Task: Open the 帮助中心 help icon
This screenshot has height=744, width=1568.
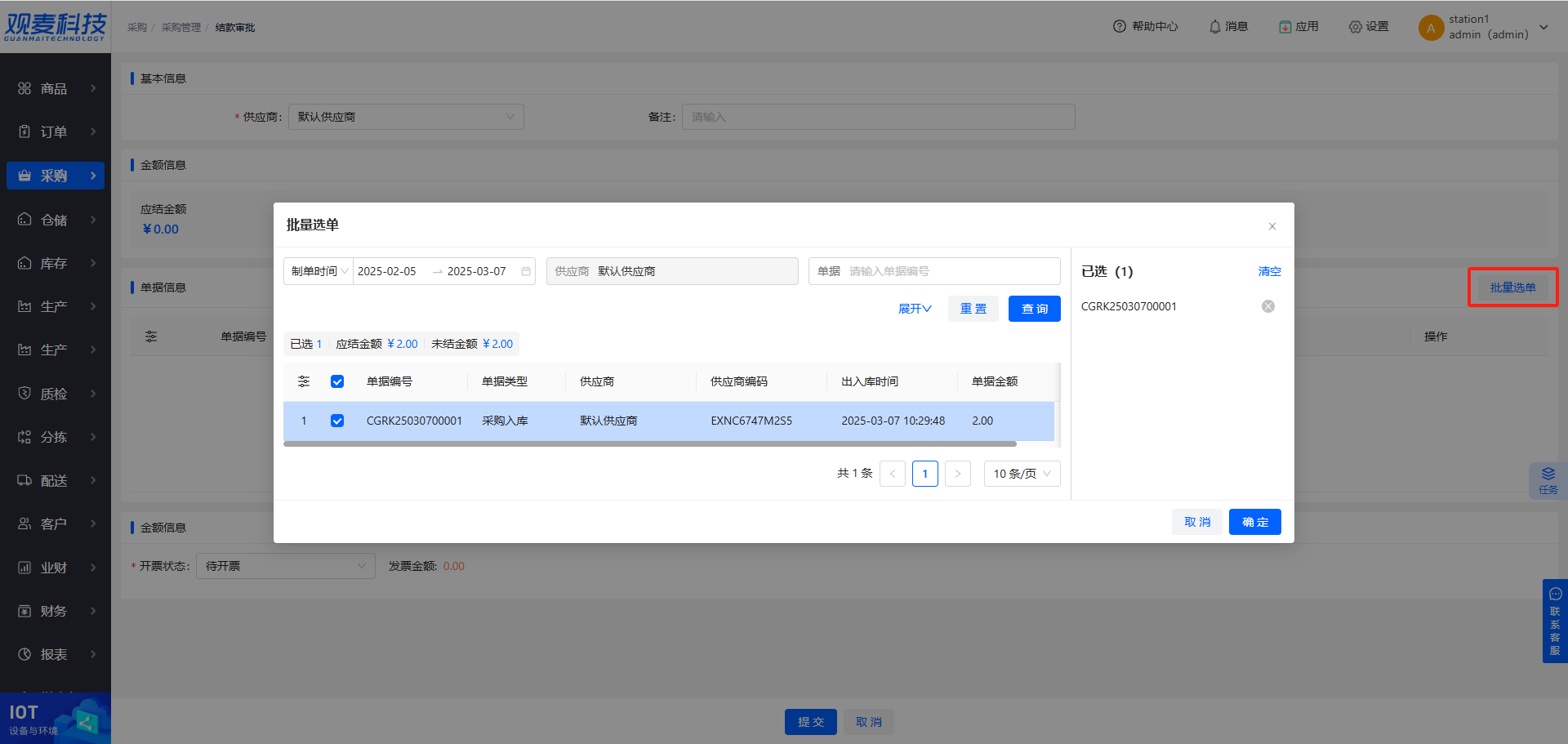Action: 1120,26
